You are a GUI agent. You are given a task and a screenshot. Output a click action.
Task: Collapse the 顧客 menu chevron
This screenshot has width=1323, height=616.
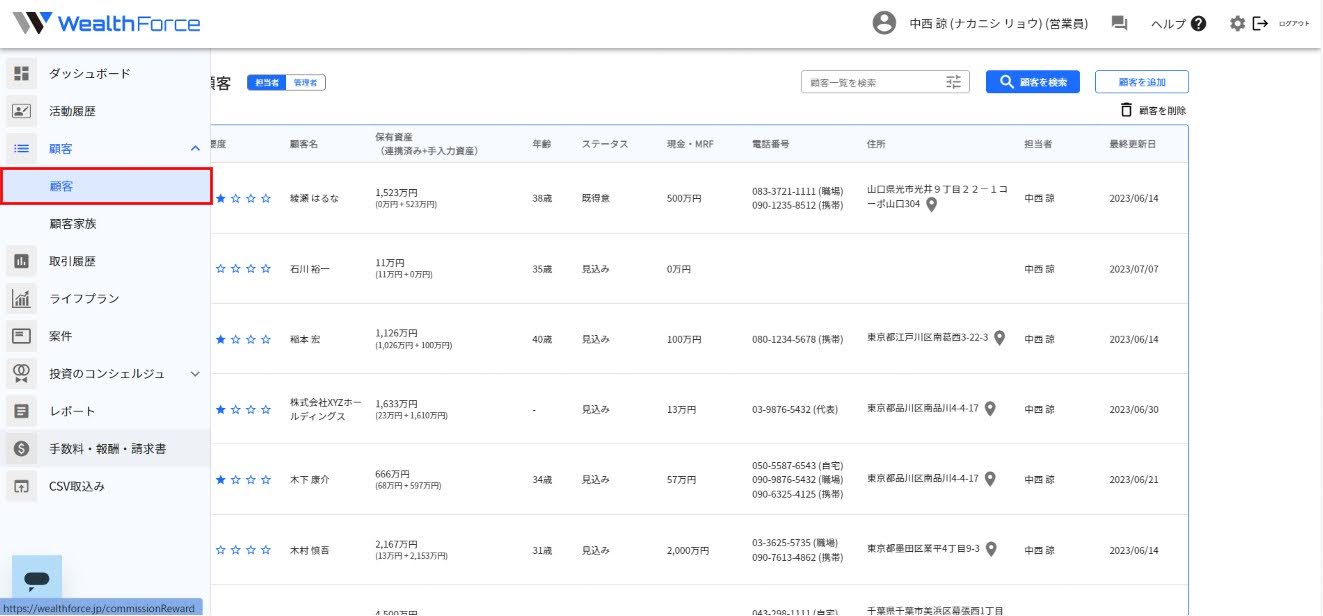[195, 149]
